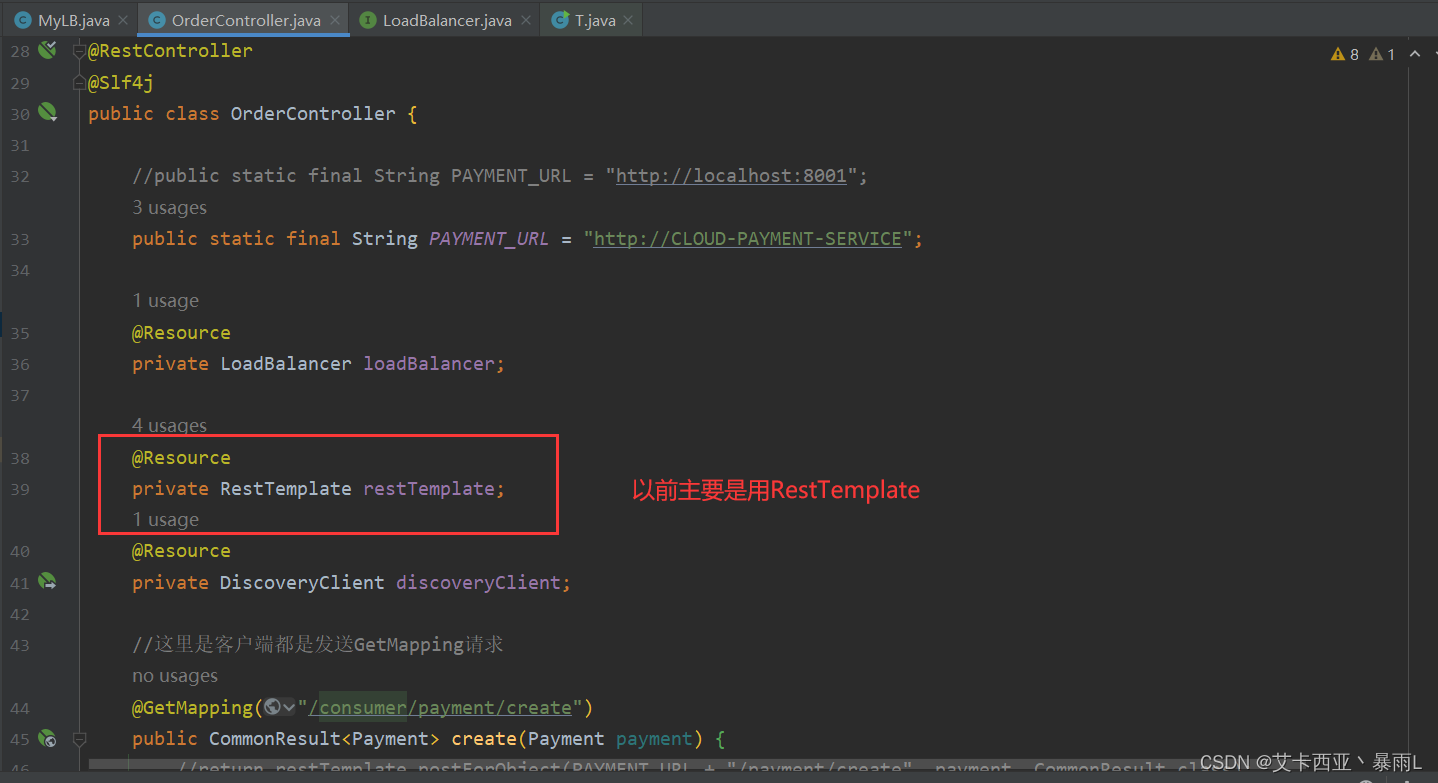The height and width of the screenshot is (783, 1438).
Task: Jump to previous highlighted problem with up arrow
Action: [1414, 54]
